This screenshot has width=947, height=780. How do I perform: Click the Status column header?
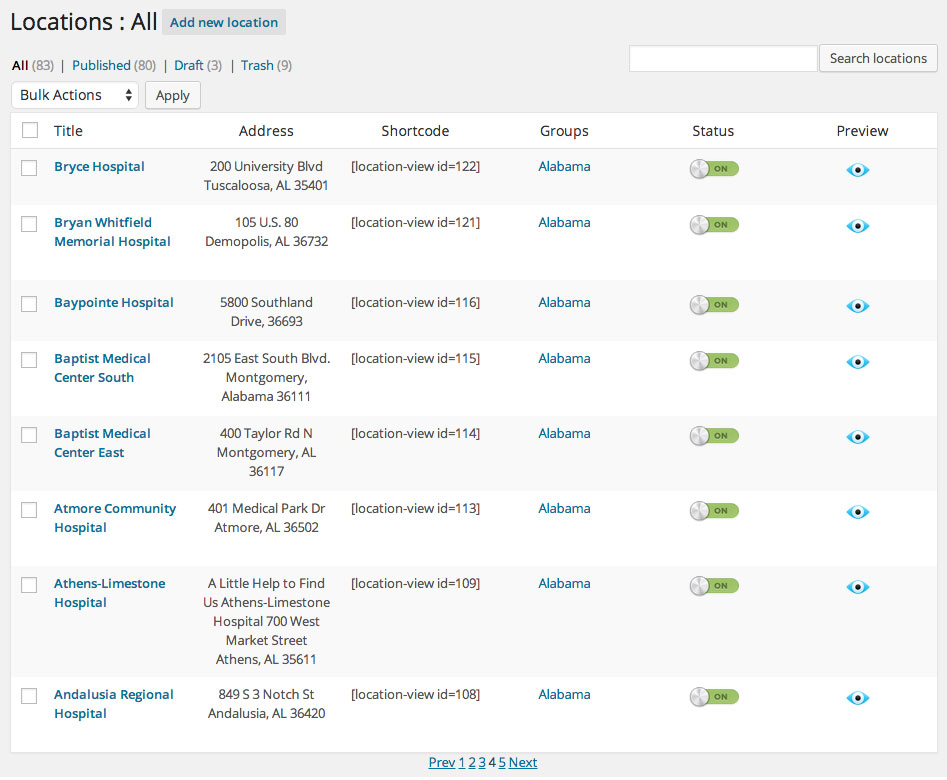(713, 131)
